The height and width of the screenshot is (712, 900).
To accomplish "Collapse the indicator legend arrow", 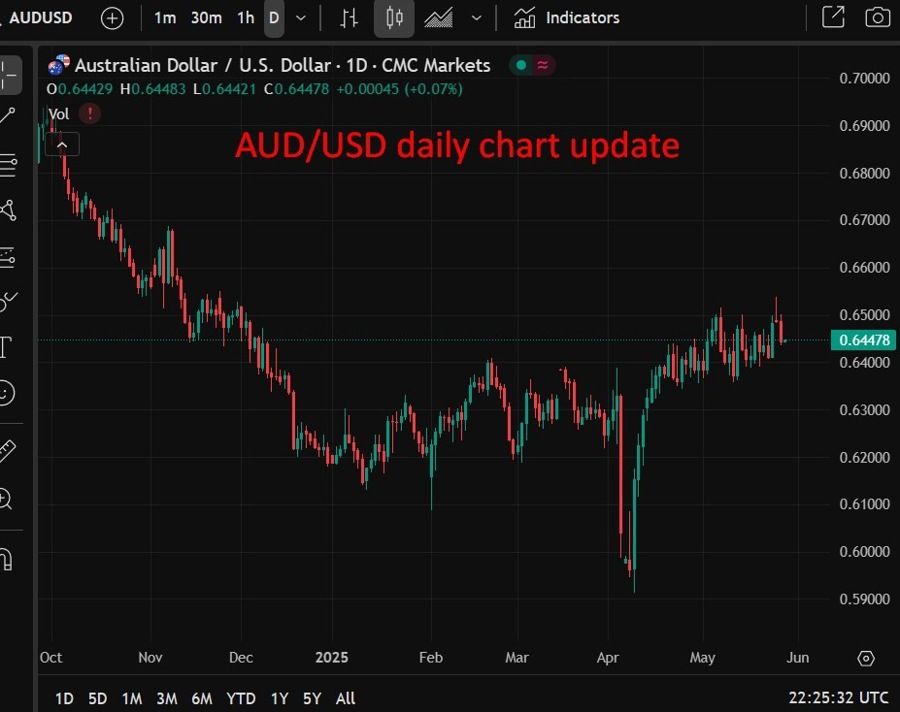I will click(62, 145).
